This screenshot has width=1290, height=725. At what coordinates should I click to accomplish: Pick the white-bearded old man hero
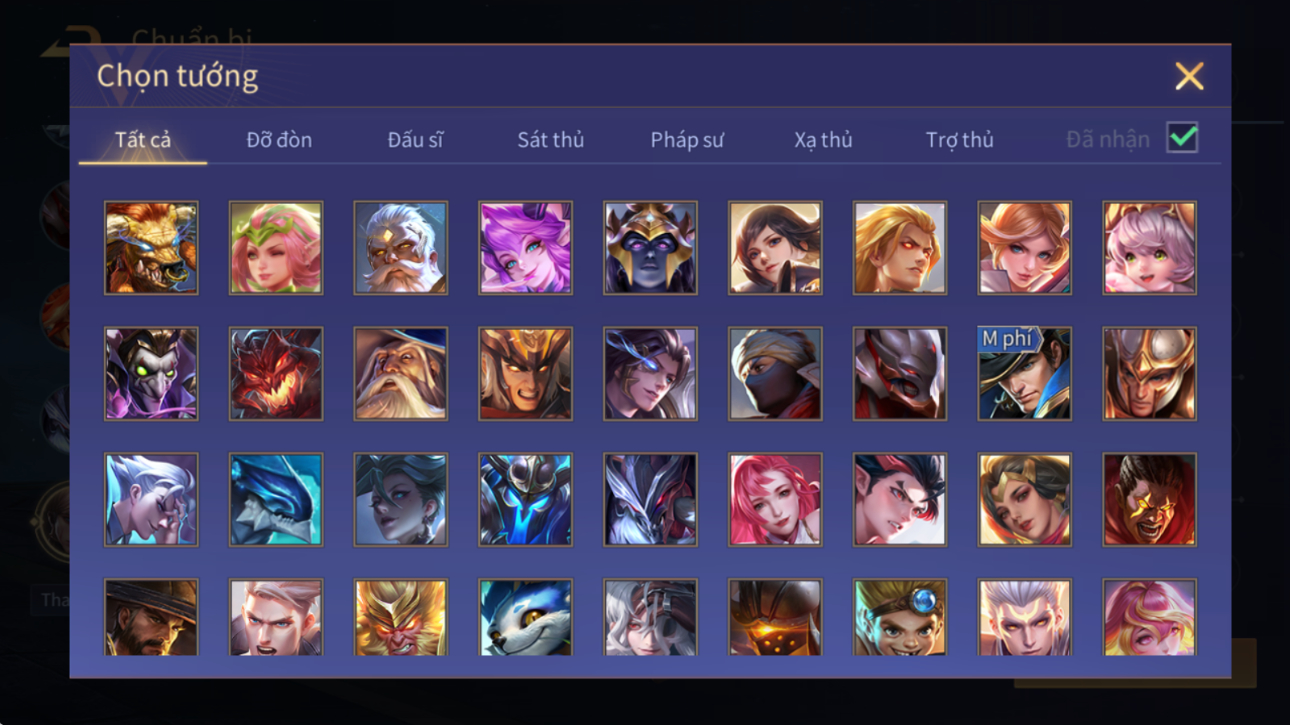click(400, 248)
